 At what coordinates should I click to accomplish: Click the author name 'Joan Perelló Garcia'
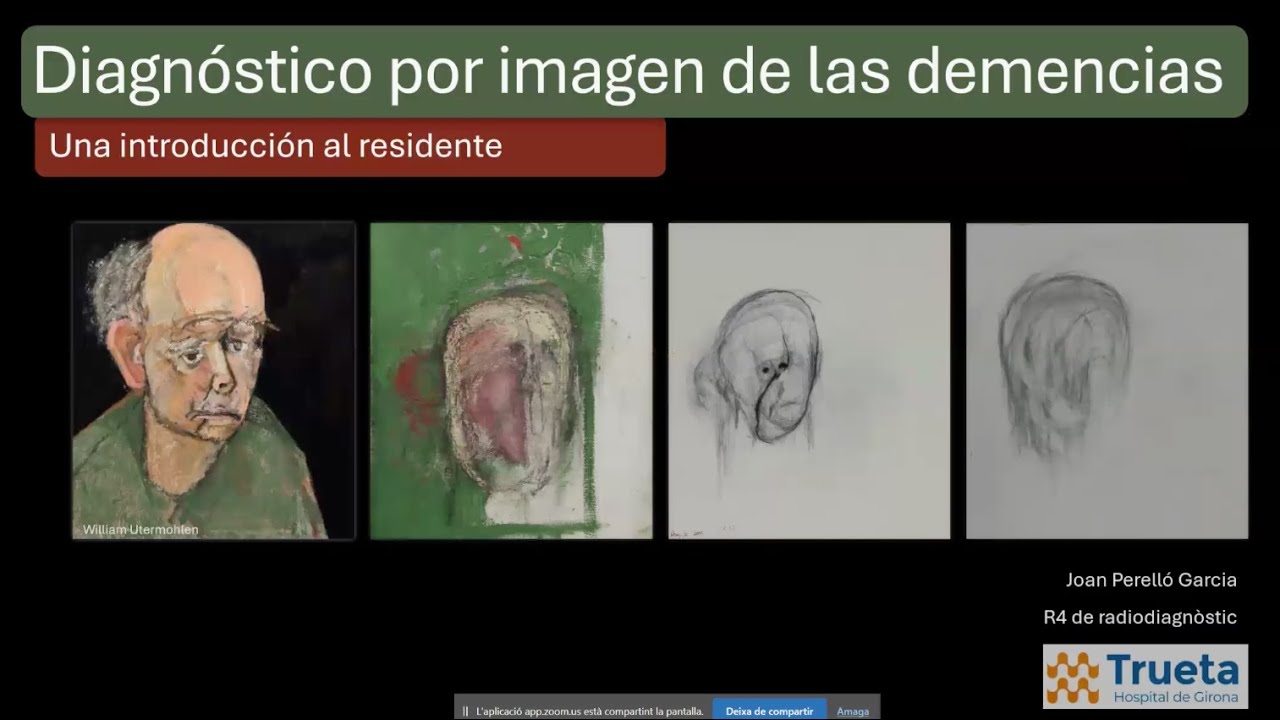[x=1151, y=580]
